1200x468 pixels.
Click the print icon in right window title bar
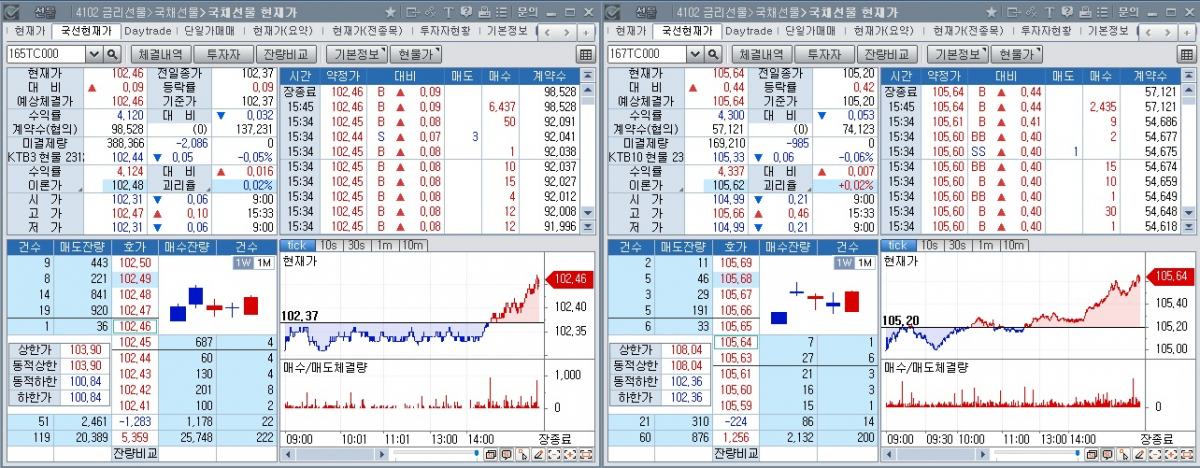1085,12
